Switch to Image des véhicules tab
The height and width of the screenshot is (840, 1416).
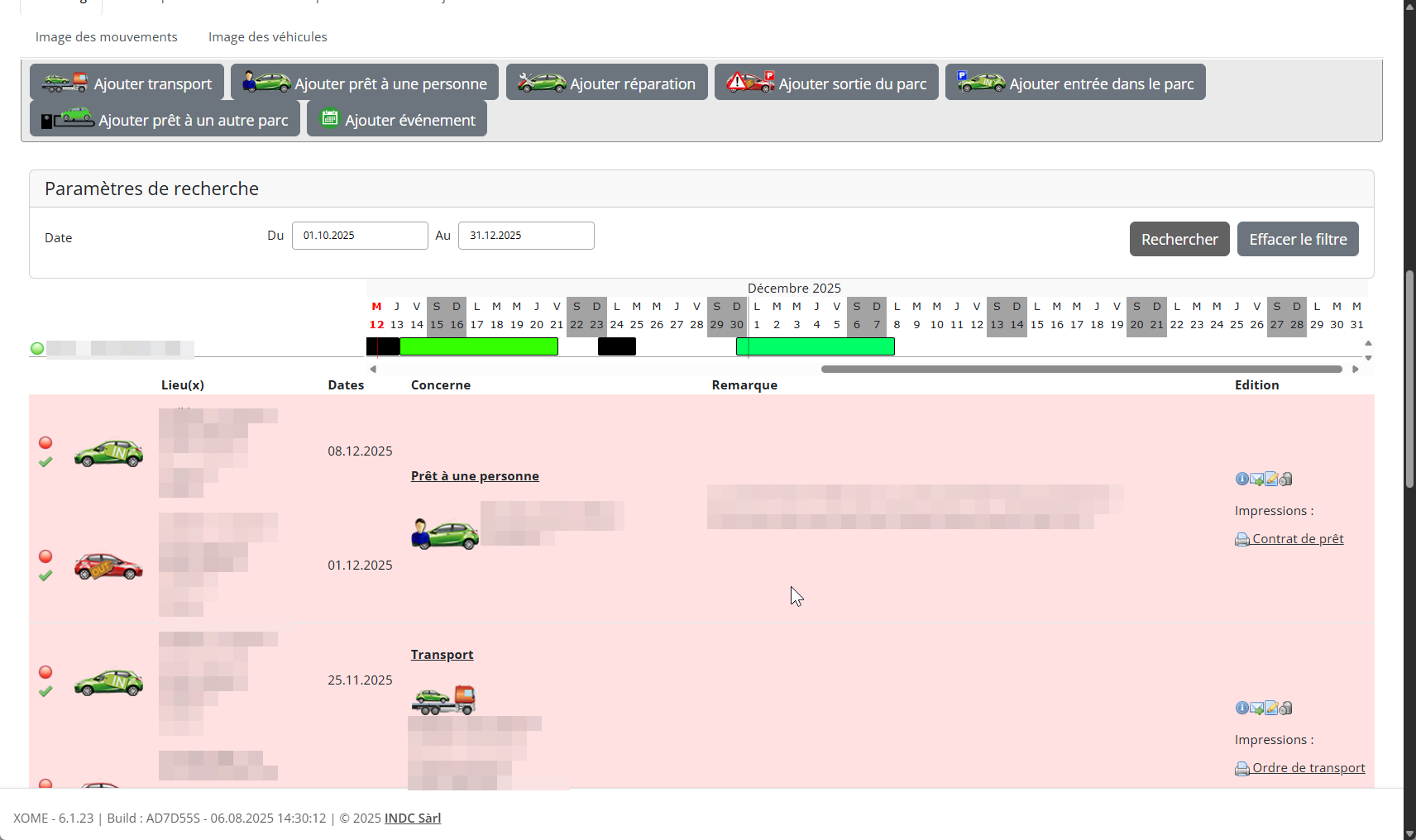pyautogui.click(x=267, y=37)
